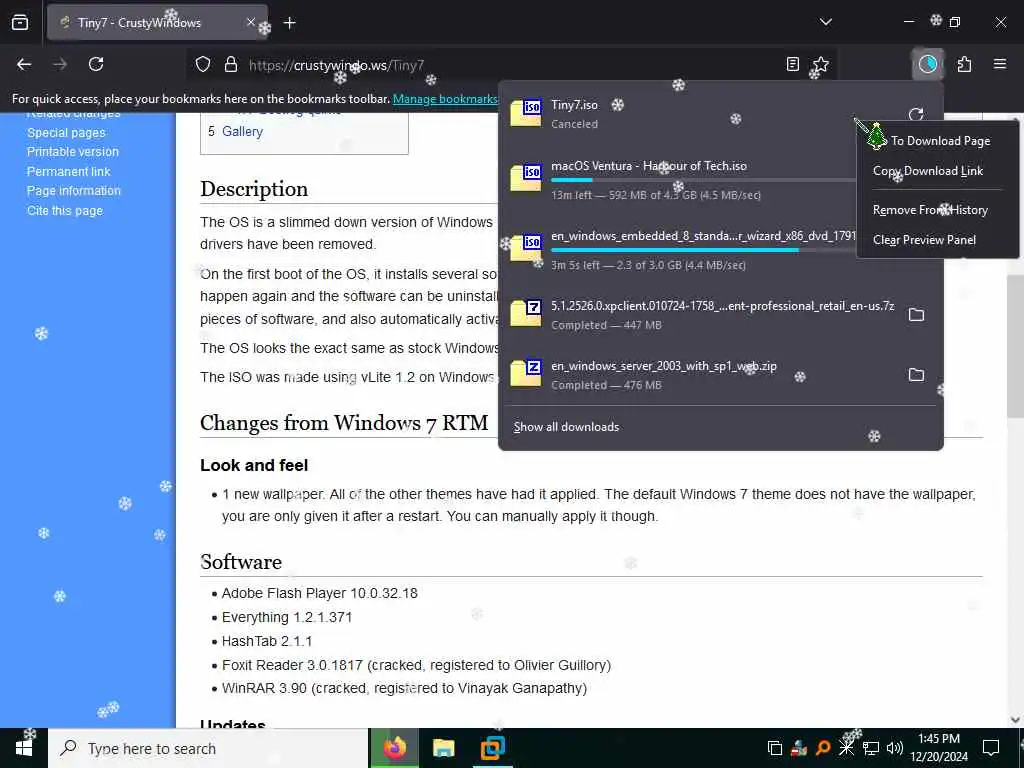Click Changes from Windows 7 RTM heading
The image size is (1024, 768).
[x=344, y=423]
